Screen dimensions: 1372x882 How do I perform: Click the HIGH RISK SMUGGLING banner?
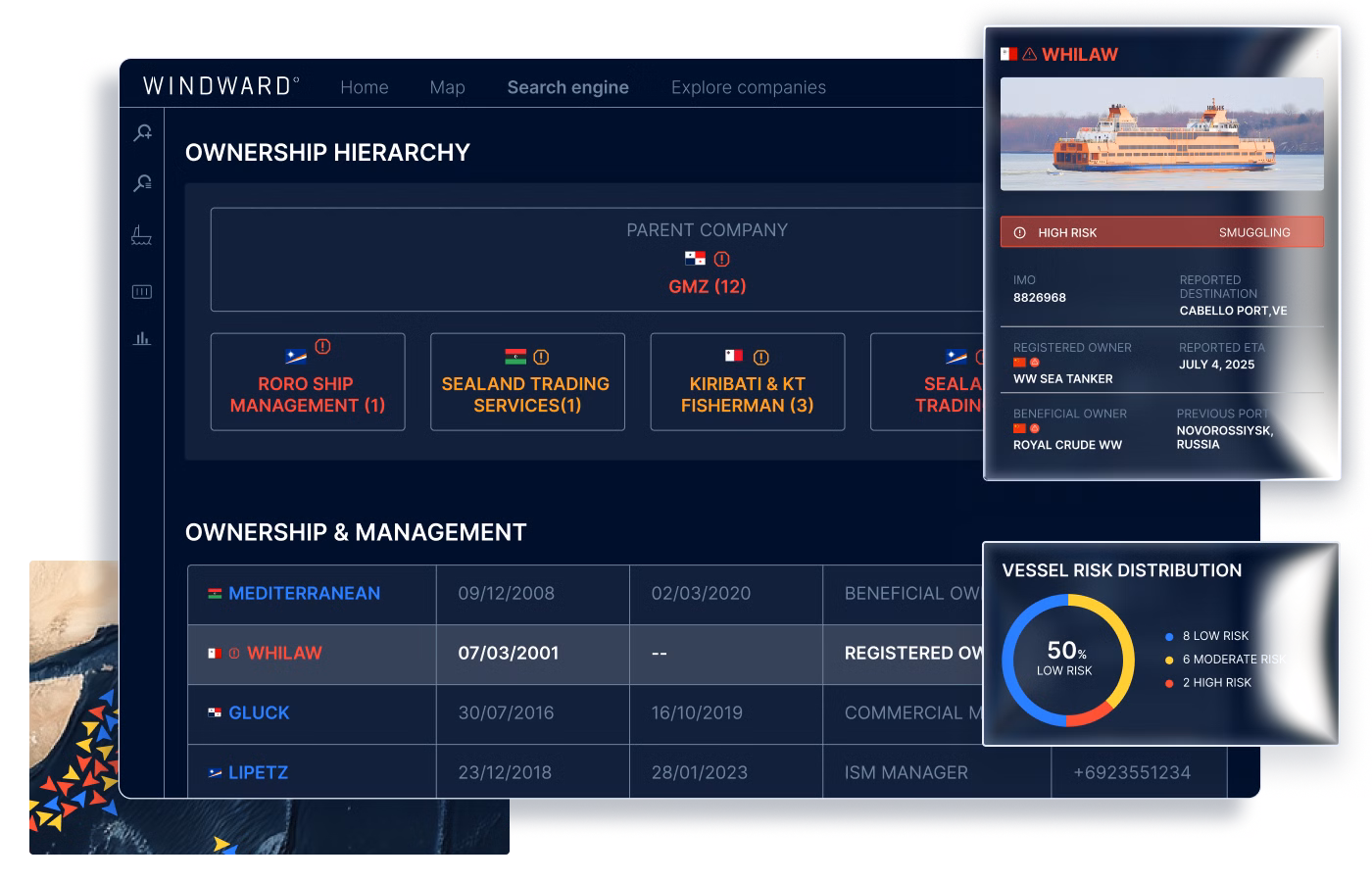point(1162,232)
